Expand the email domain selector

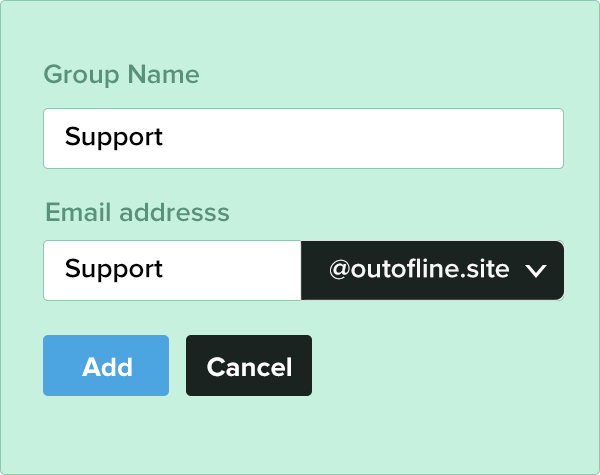tap(432, 270)
